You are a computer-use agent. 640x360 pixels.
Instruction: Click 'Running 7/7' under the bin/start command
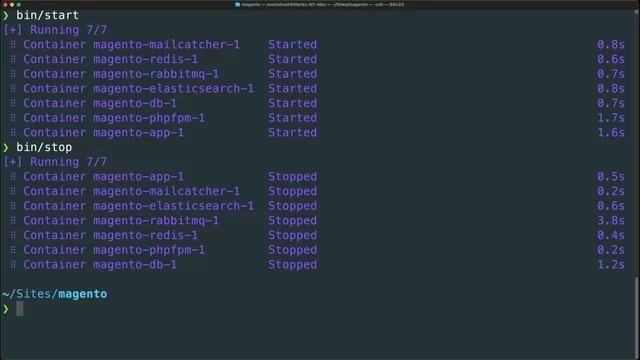point(68,30)
